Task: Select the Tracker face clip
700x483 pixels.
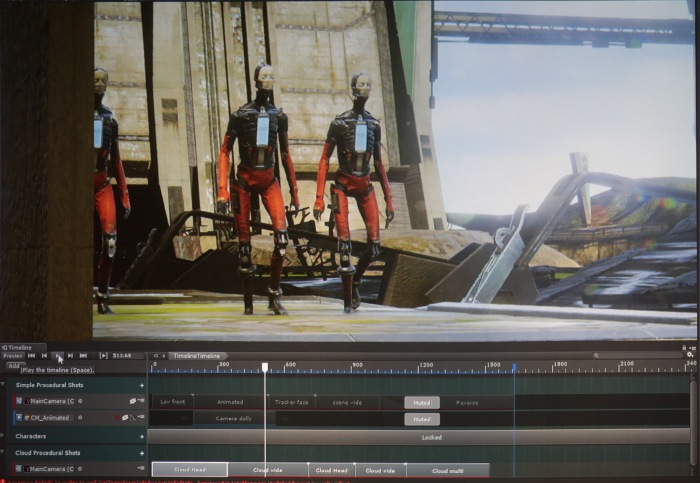Action: pyautogui.click(x=291, y=402)
